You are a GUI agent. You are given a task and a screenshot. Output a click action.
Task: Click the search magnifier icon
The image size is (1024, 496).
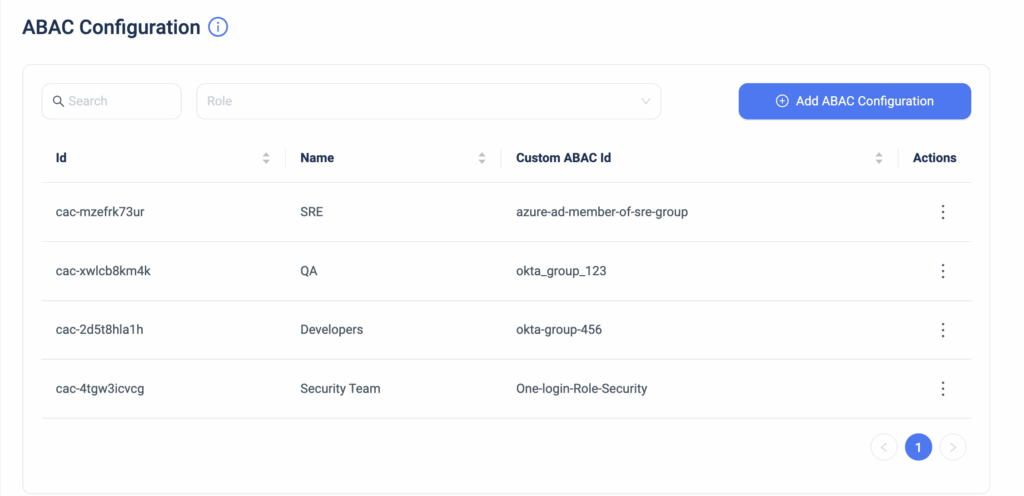58,101
